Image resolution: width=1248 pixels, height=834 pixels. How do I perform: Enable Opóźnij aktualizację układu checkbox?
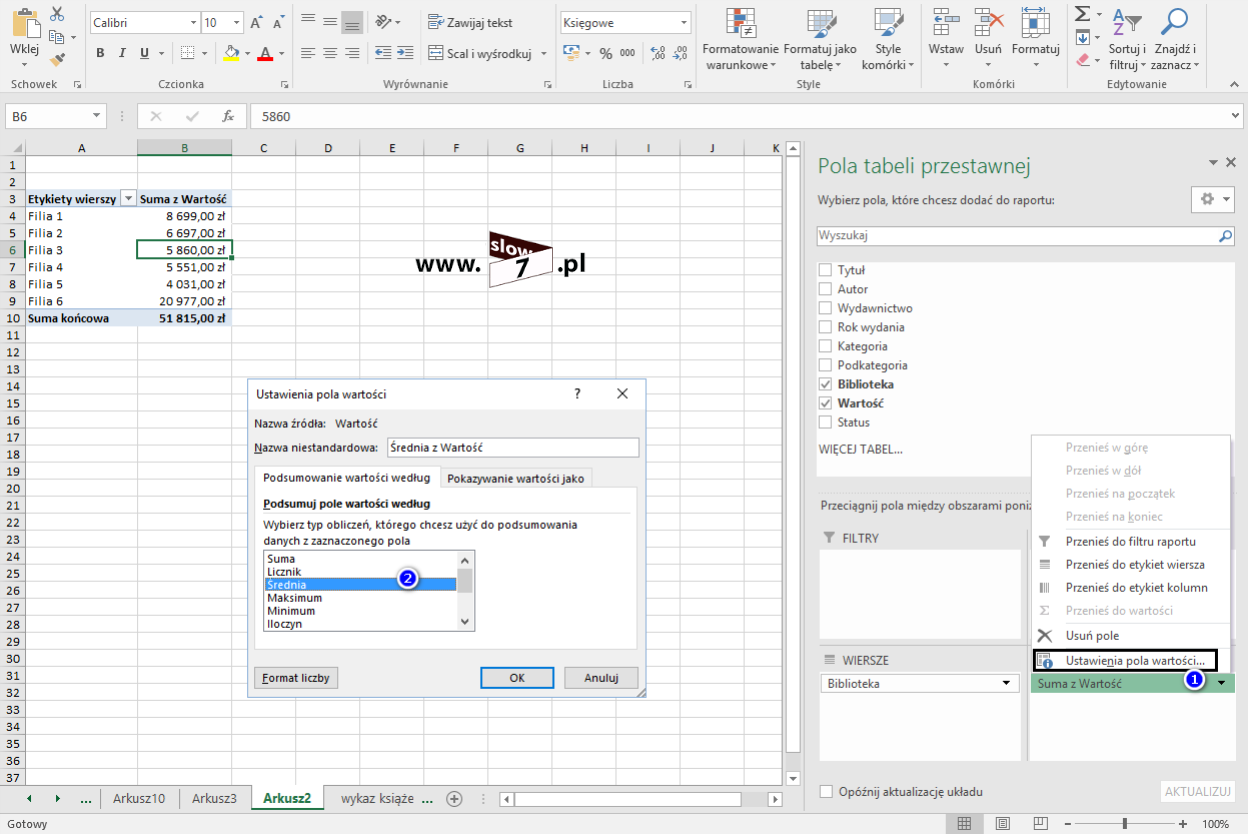coord(826,792)
